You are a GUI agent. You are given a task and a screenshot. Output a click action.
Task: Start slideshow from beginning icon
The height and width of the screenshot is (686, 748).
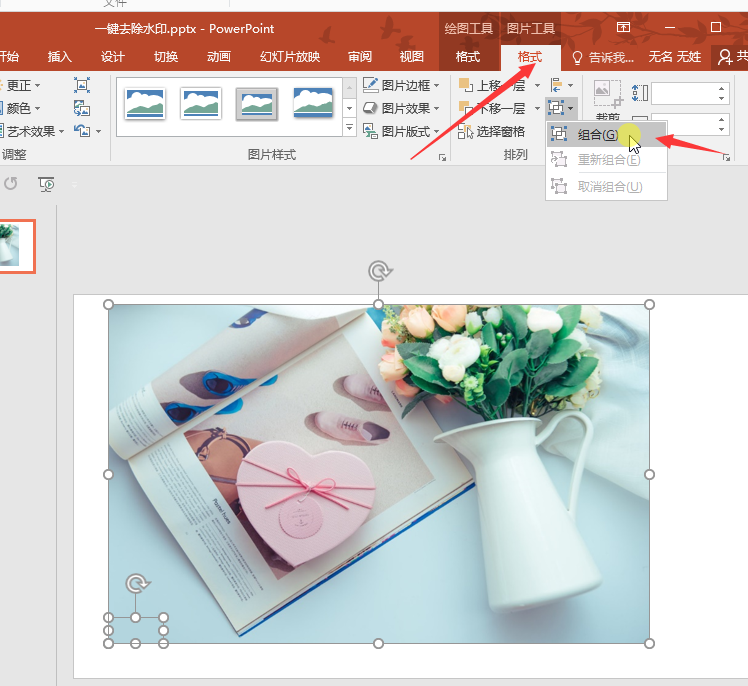(x=46, y=184)
